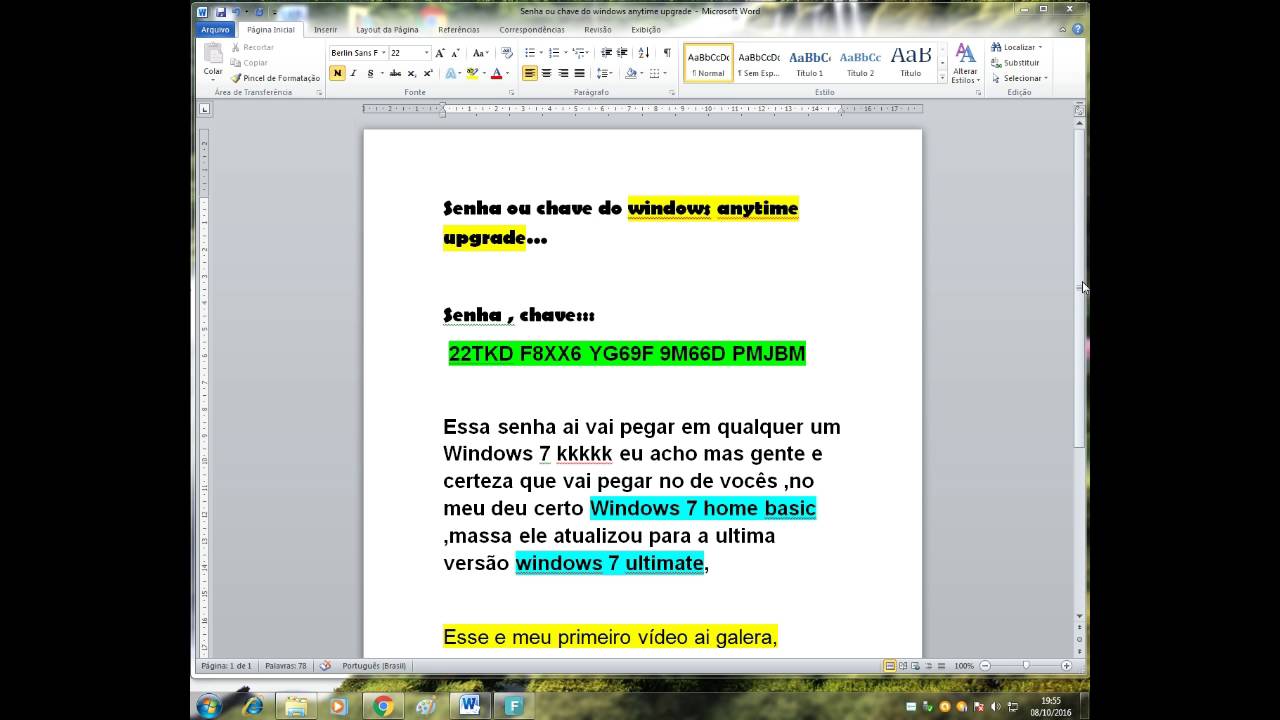Decrease paragraph indent
1280x720 pixels.
click(606, 53)
